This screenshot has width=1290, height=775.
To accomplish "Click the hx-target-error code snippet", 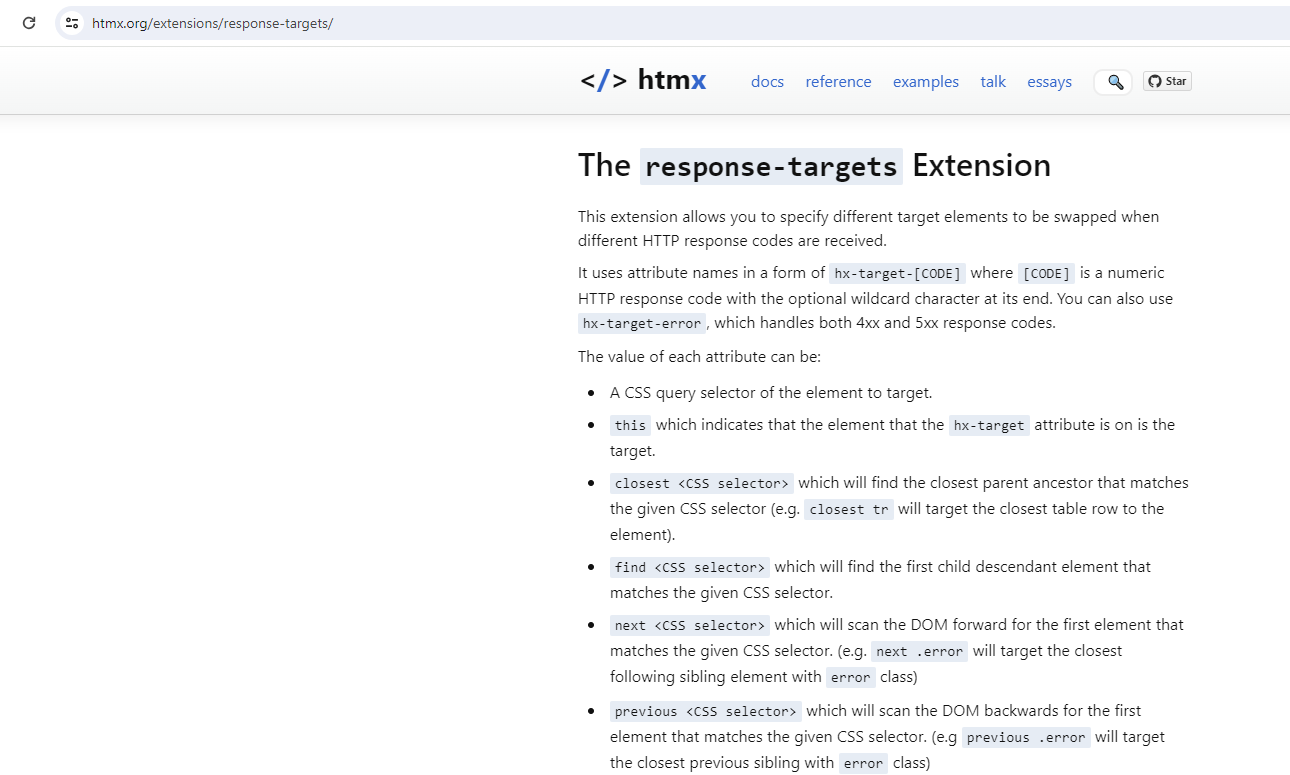I will pyautogui.click(x=643, y=324).
